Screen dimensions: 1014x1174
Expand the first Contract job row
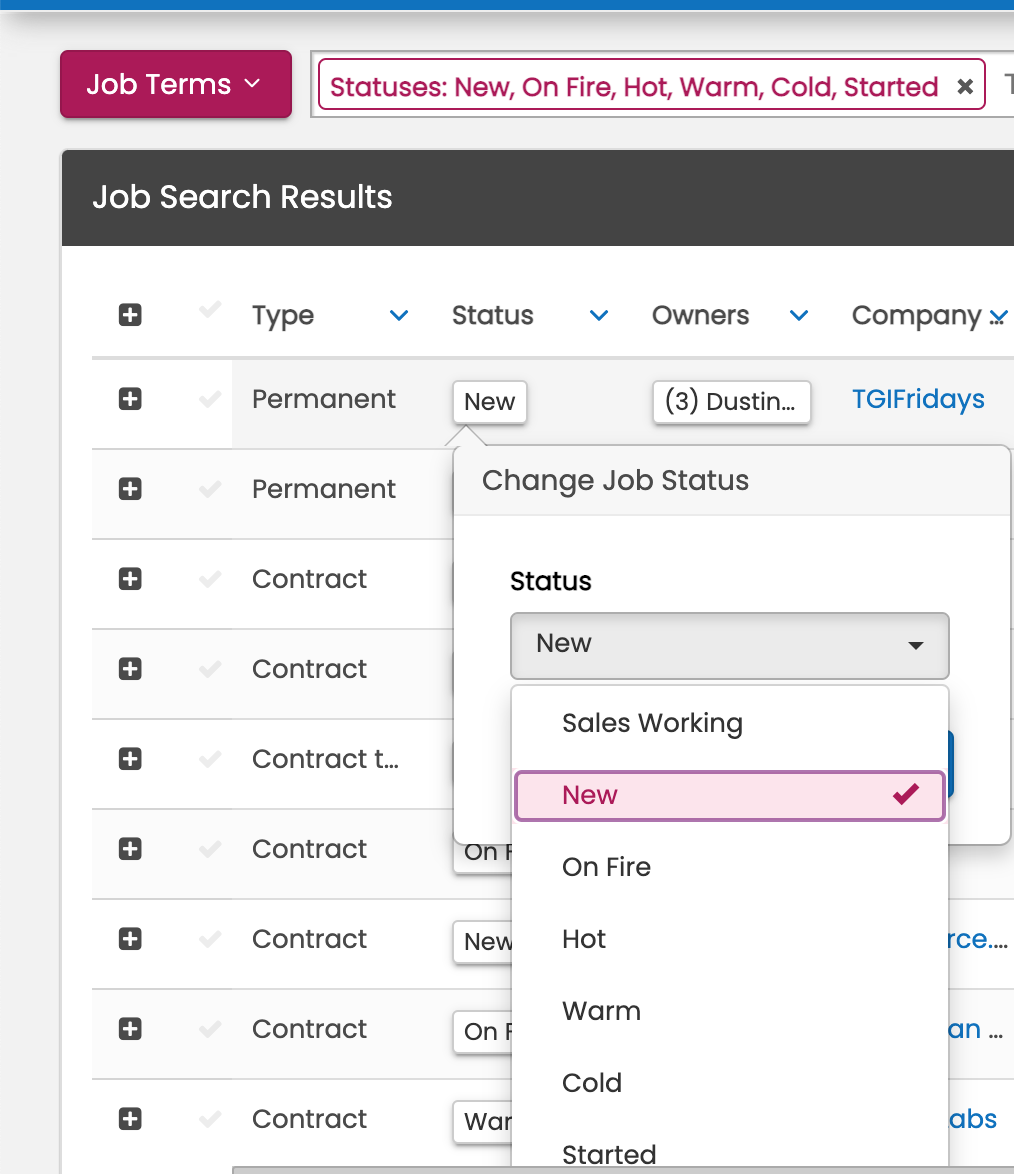coord(129,579)
